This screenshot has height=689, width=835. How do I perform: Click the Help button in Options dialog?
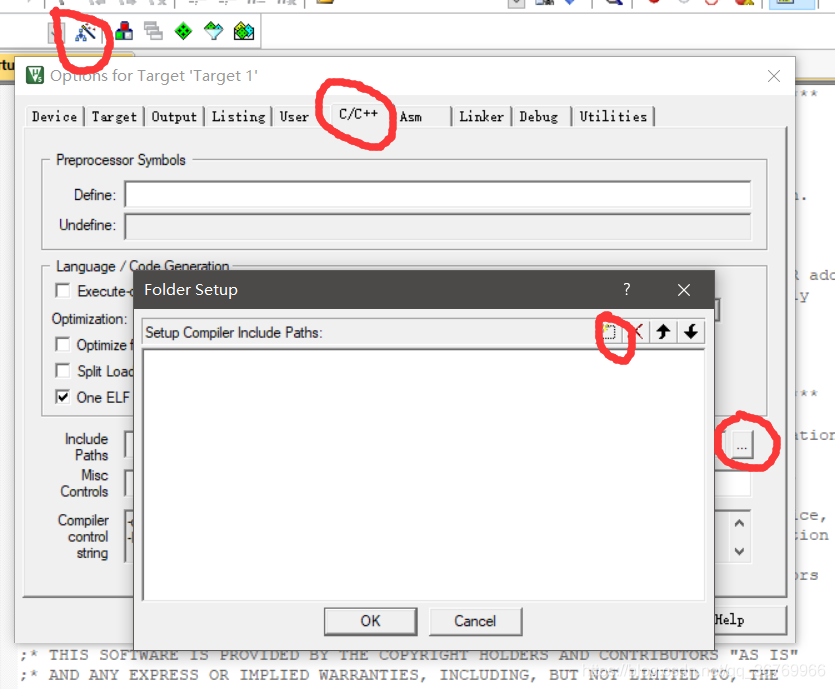coord(749,620)
